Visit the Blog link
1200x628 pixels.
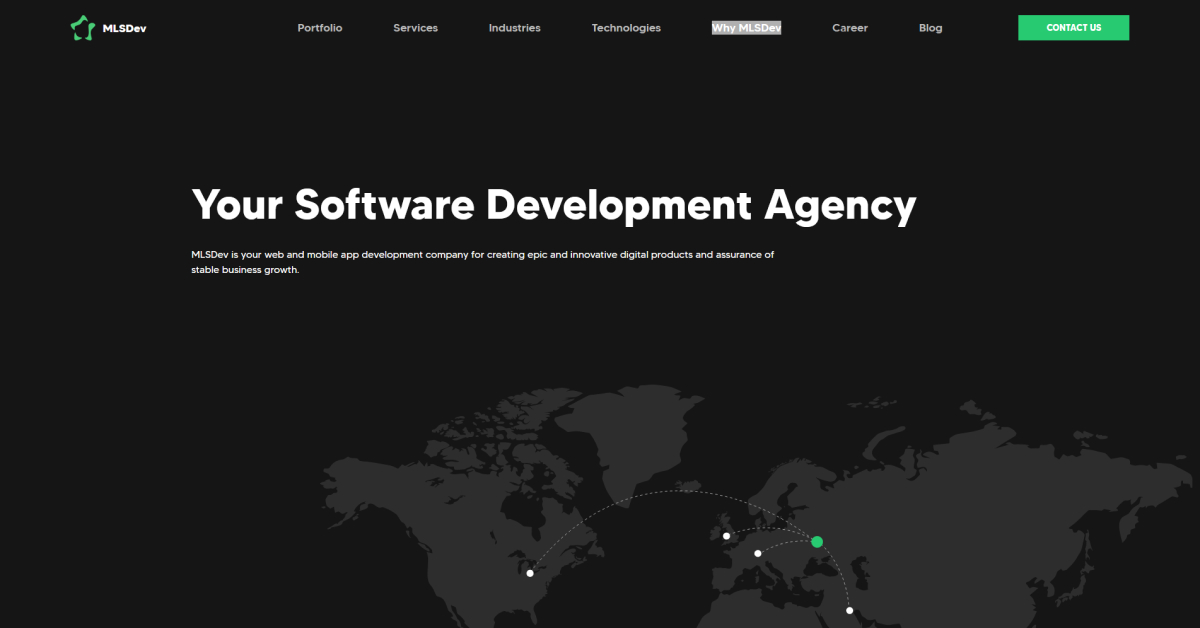[930, 28]
